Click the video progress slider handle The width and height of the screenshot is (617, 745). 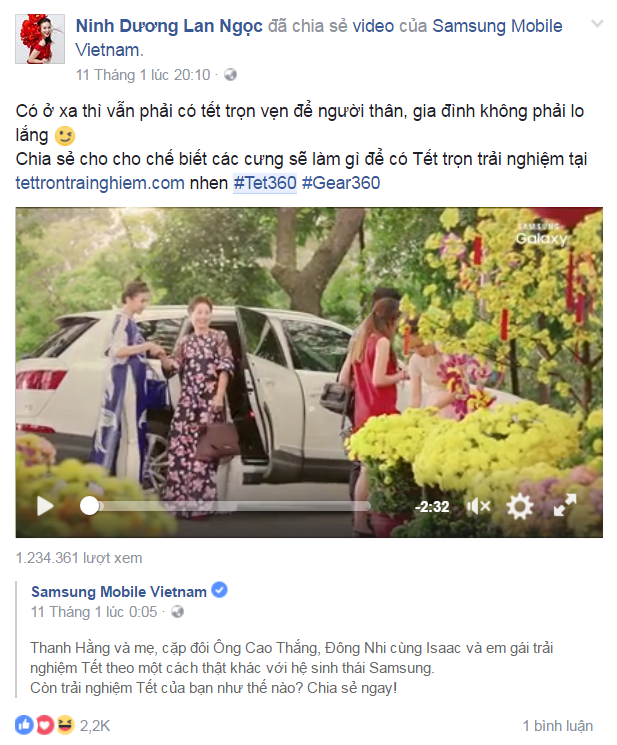tap(89, 506)
